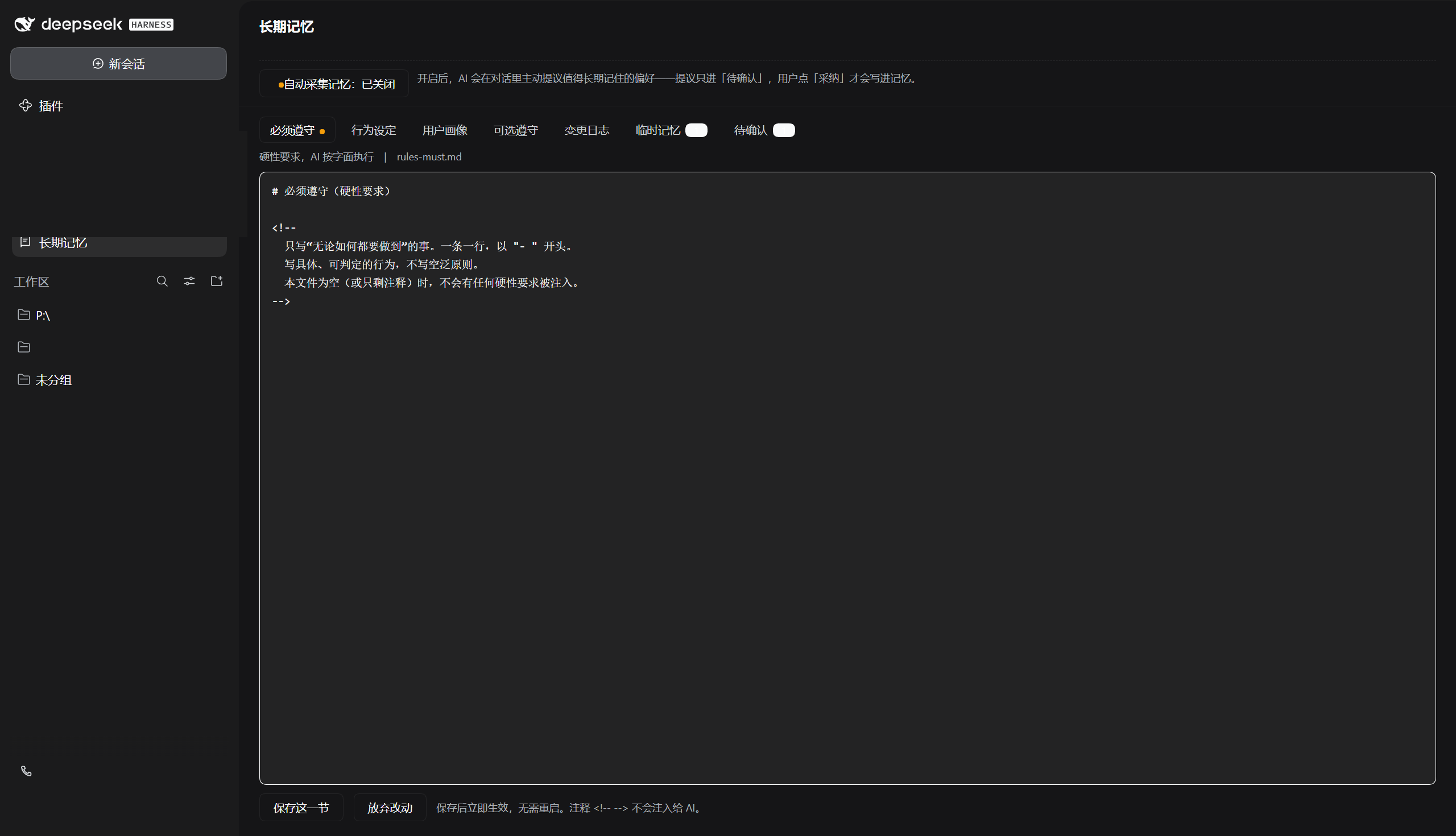Switch to the 行为设定 tab
1456x836 pixels.
point(374,130)
